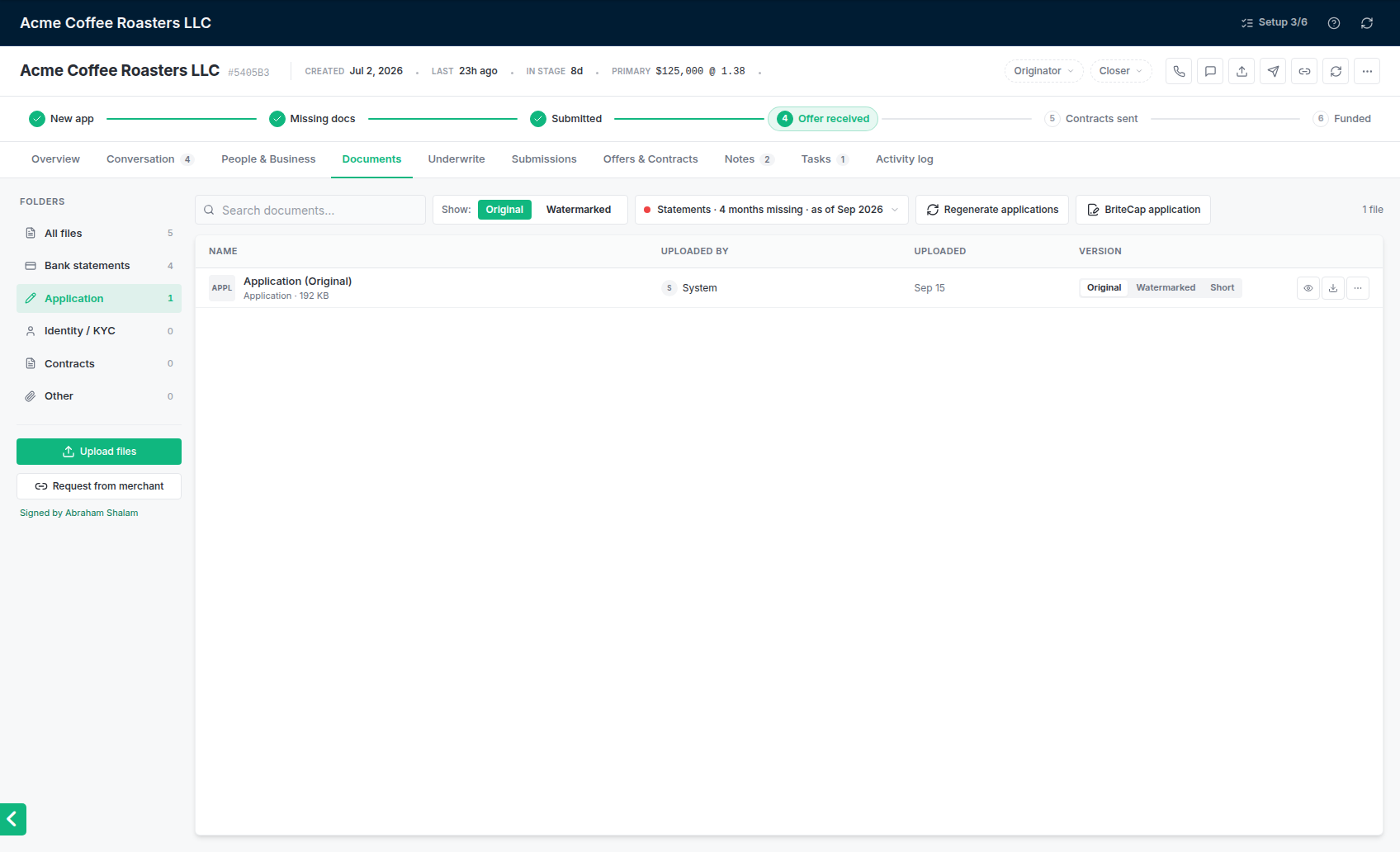Open Setup 3/6 checklist

[1275, 22]
